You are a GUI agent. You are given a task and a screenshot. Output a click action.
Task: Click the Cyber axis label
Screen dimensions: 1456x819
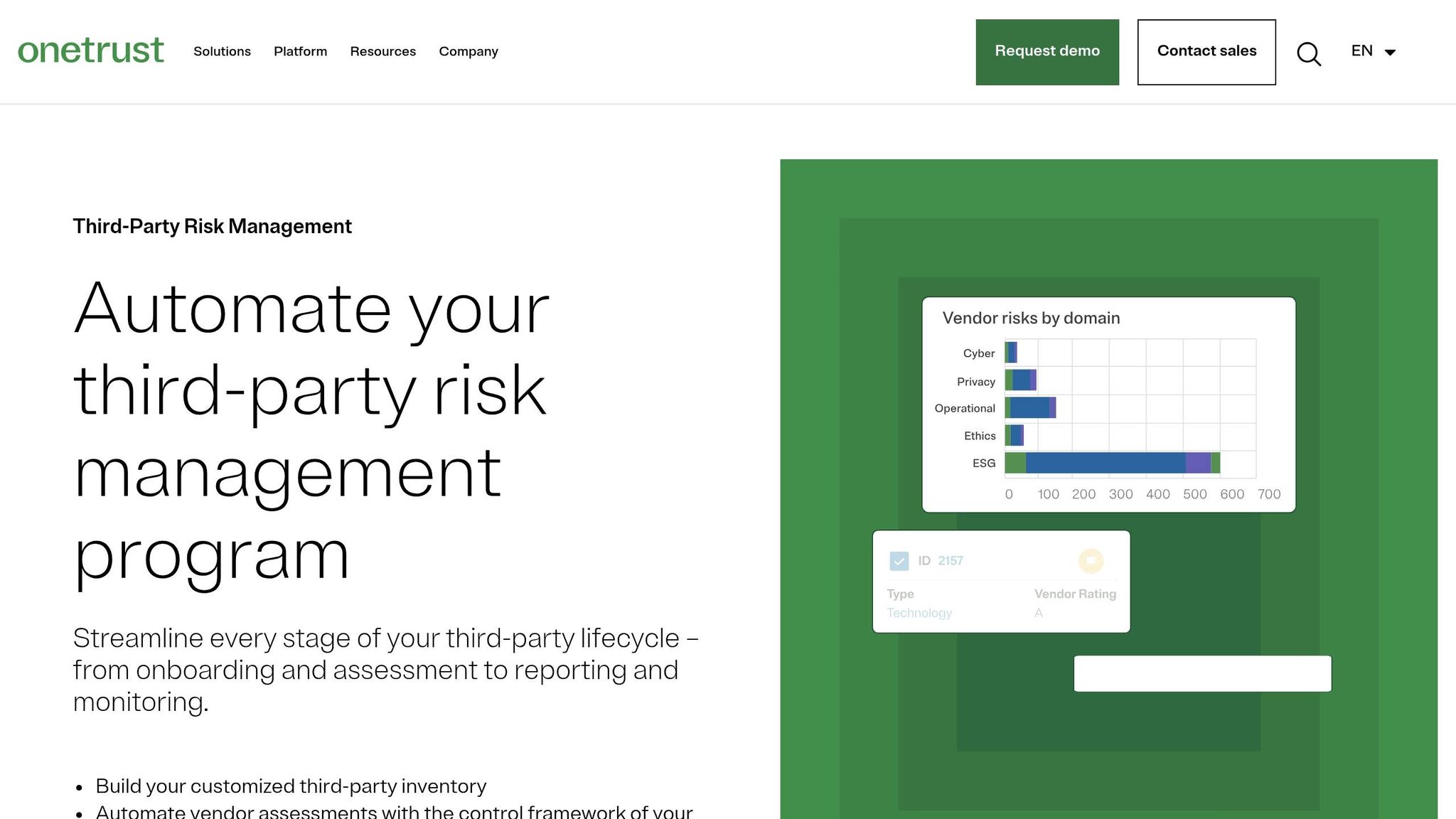pyautogui.click(x=978, y=353)
